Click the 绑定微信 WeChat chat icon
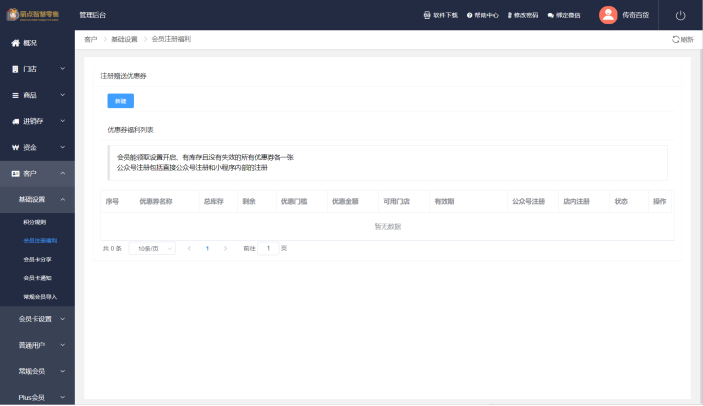The image size is (703, 406). 551,15
